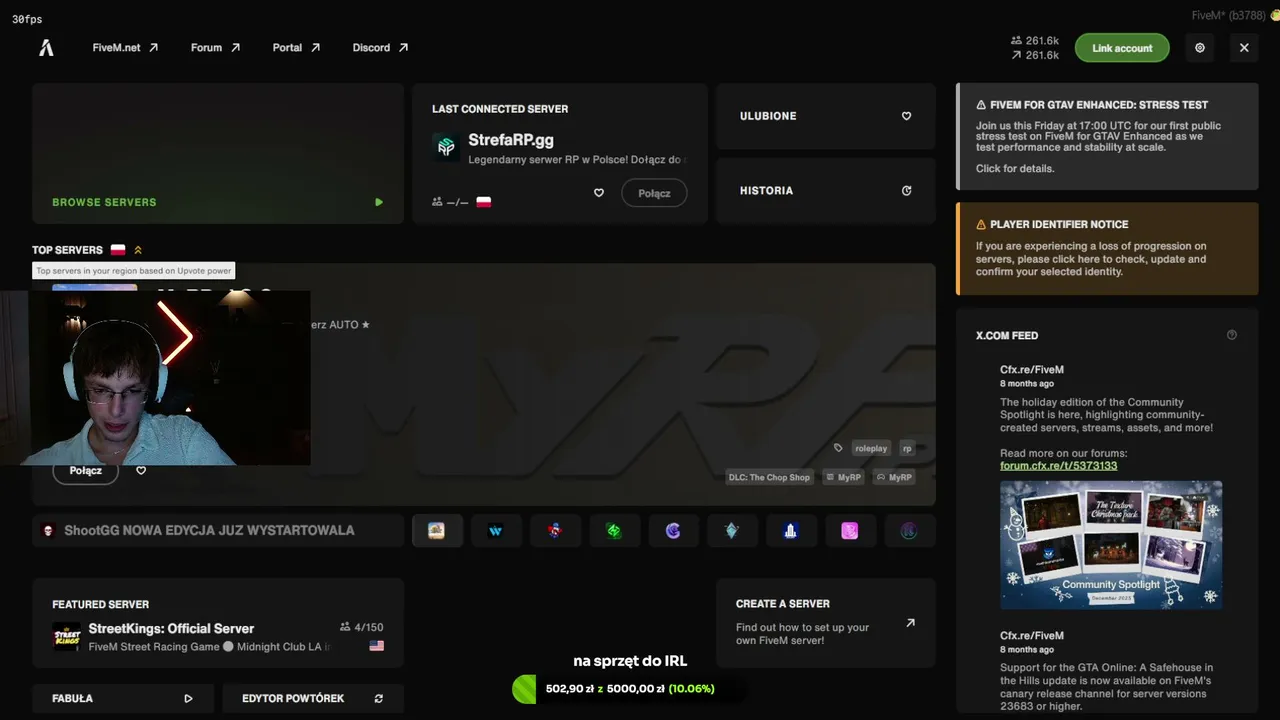The image size is (1280, 720).
Task: Open the Discord link
Action: pyautogui.click(x=380, y=48)
